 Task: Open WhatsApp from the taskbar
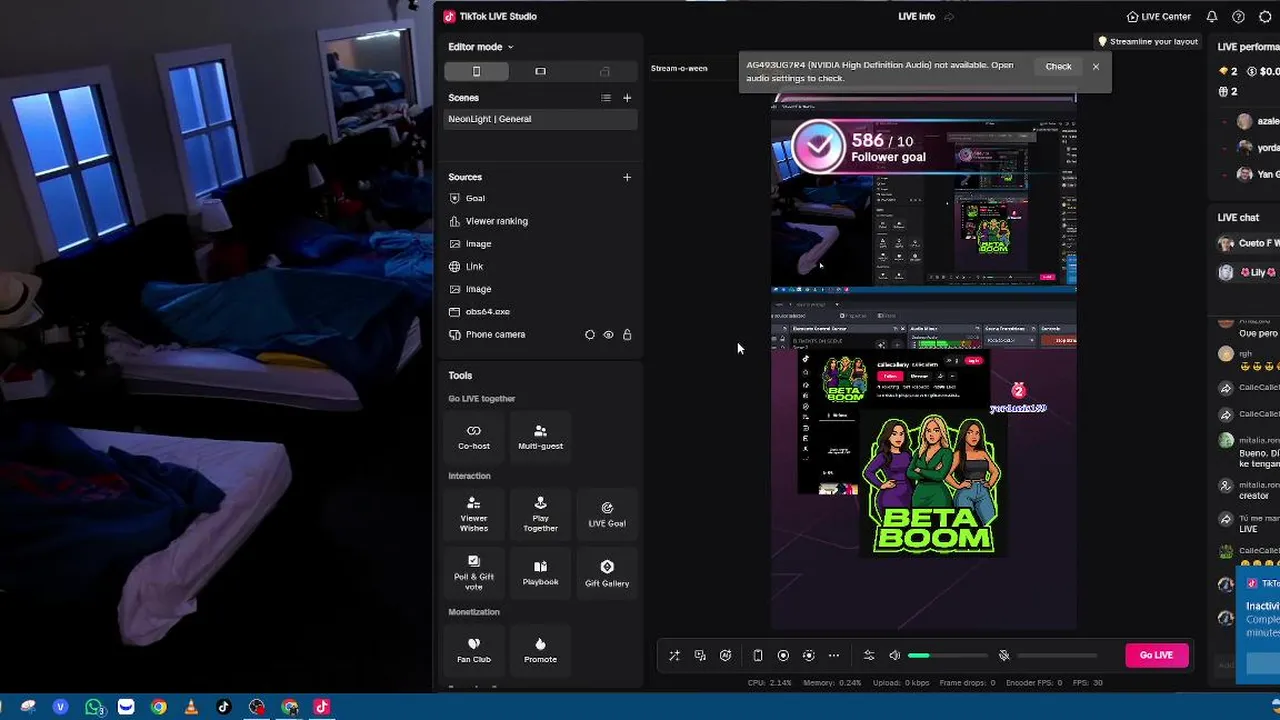pos(93,707)
